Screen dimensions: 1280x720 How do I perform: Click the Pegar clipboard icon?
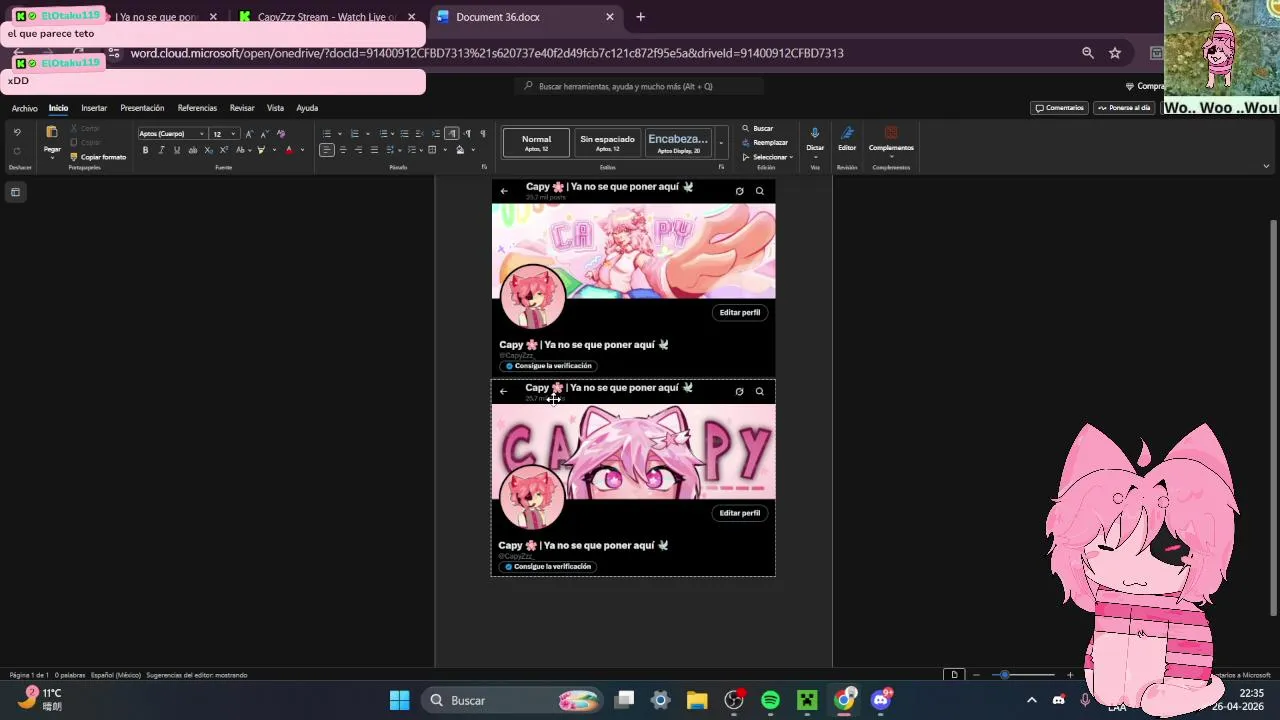pos(52,132)
